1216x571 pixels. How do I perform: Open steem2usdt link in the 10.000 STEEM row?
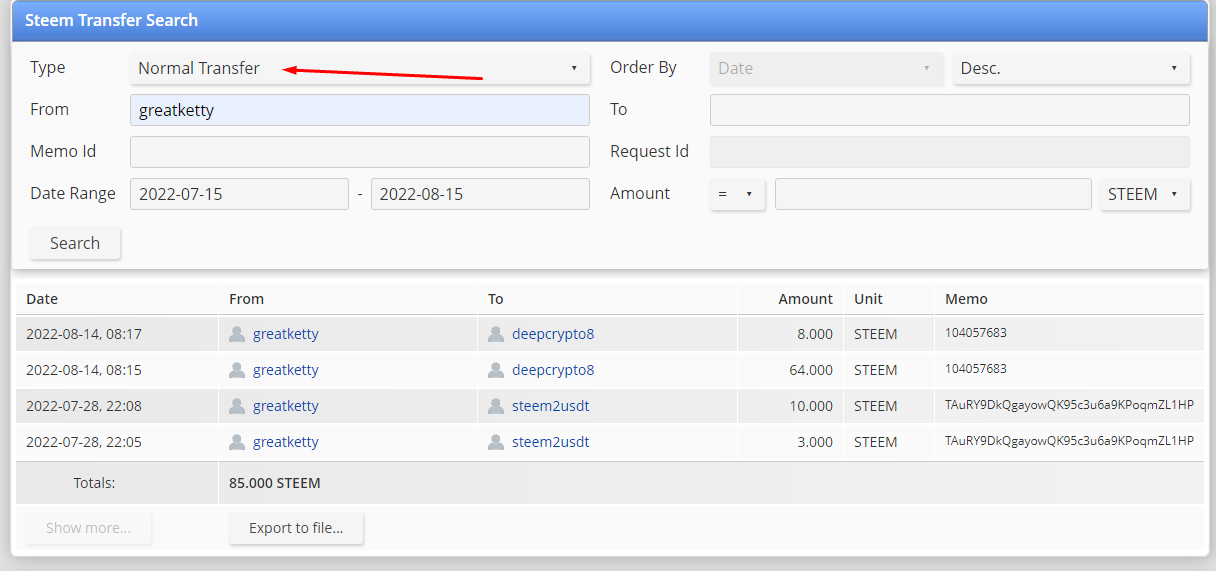coord(551,406)
